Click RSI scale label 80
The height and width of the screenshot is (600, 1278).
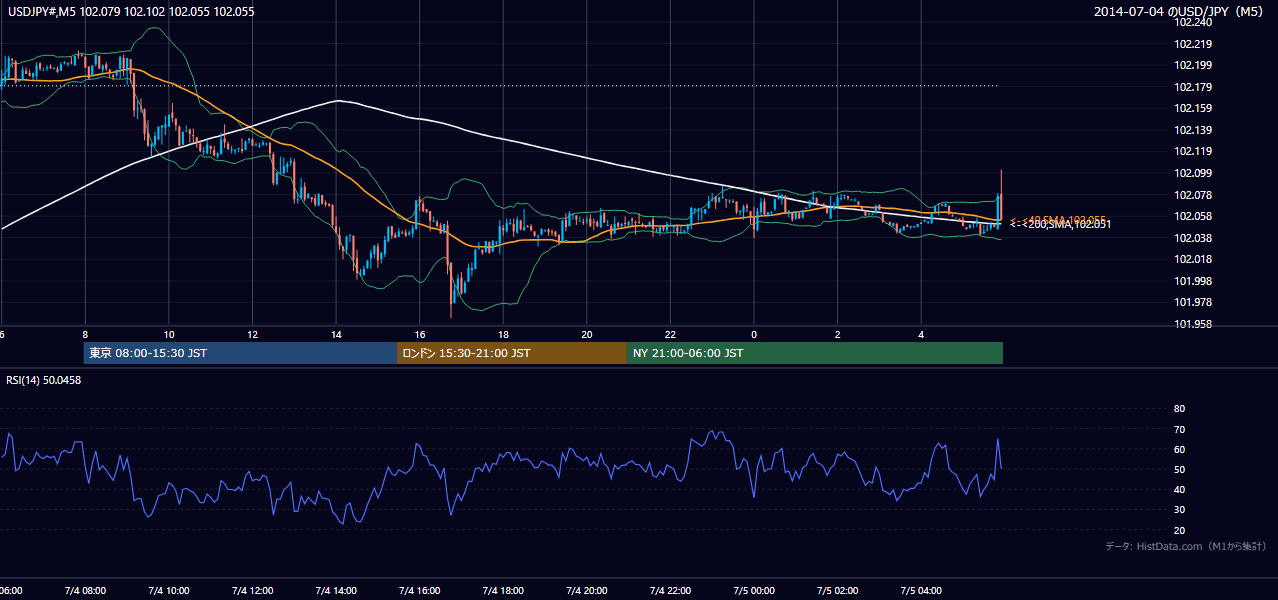1179,409
